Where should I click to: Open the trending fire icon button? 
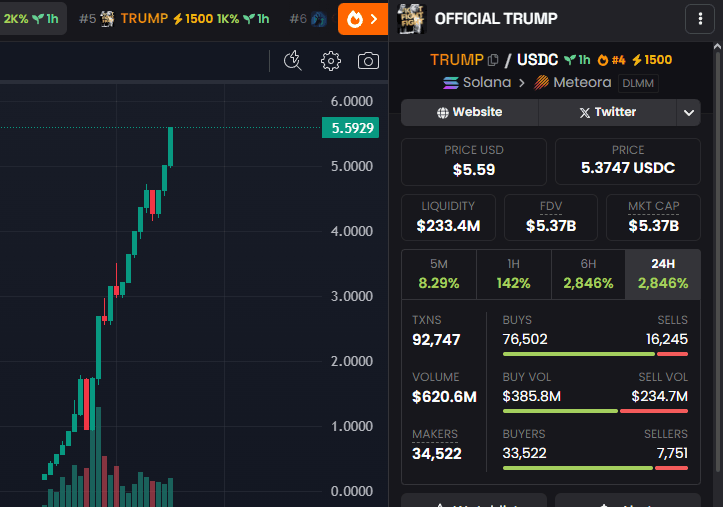(x=363, y=19)
